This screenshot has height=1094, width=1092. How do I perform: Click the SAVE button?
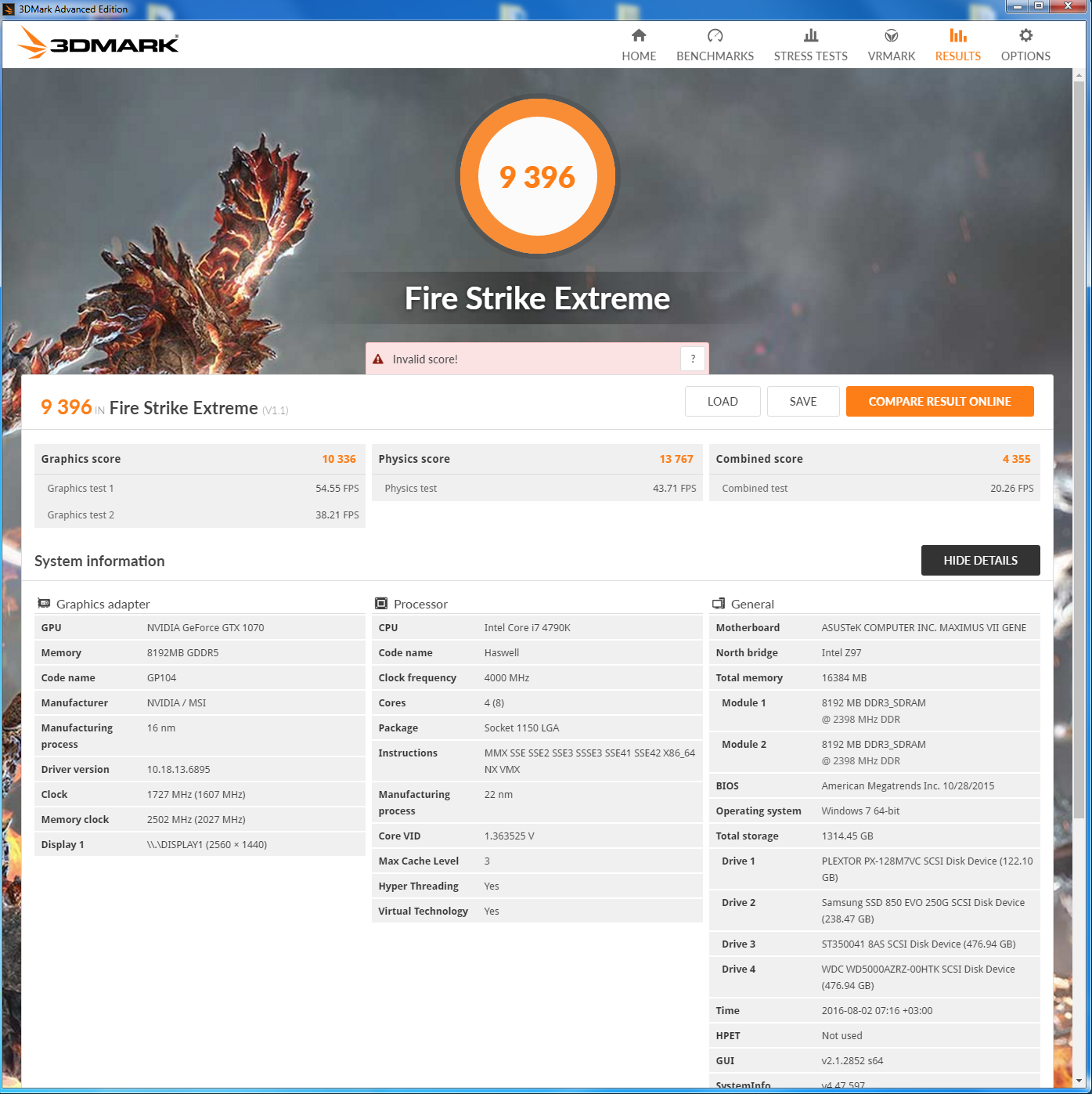pyautogui.click(x=803, y=402)
